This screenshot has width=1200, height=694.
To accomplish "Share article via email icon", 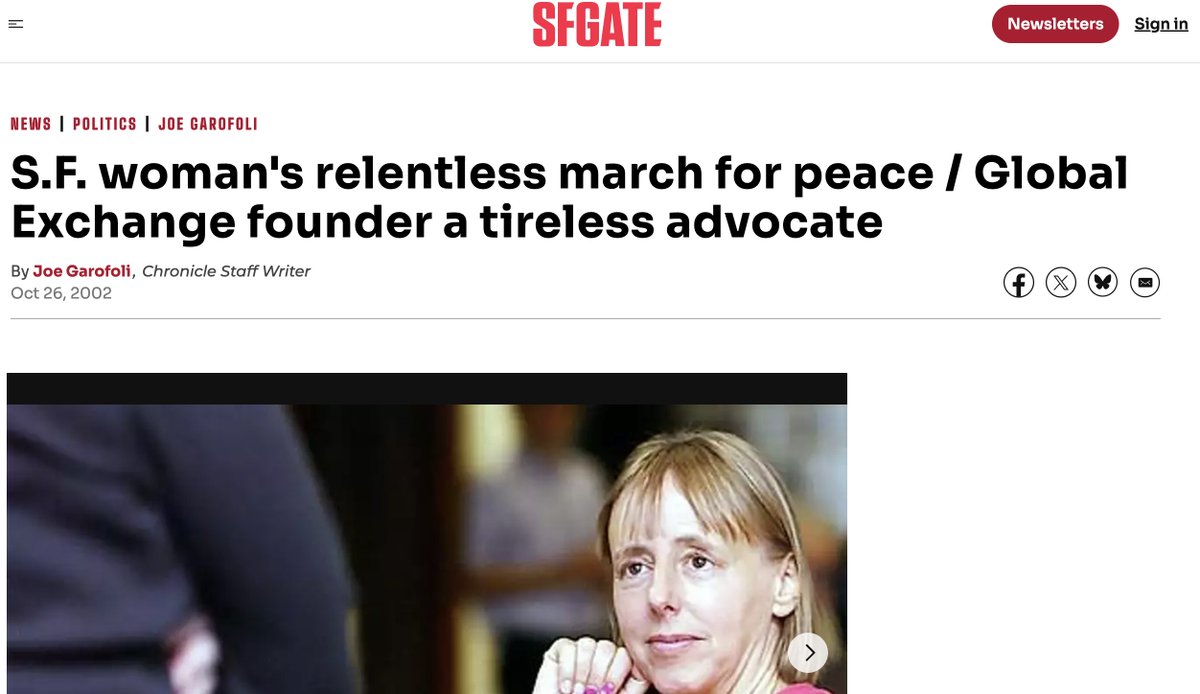I will [x=1145, y=283].
